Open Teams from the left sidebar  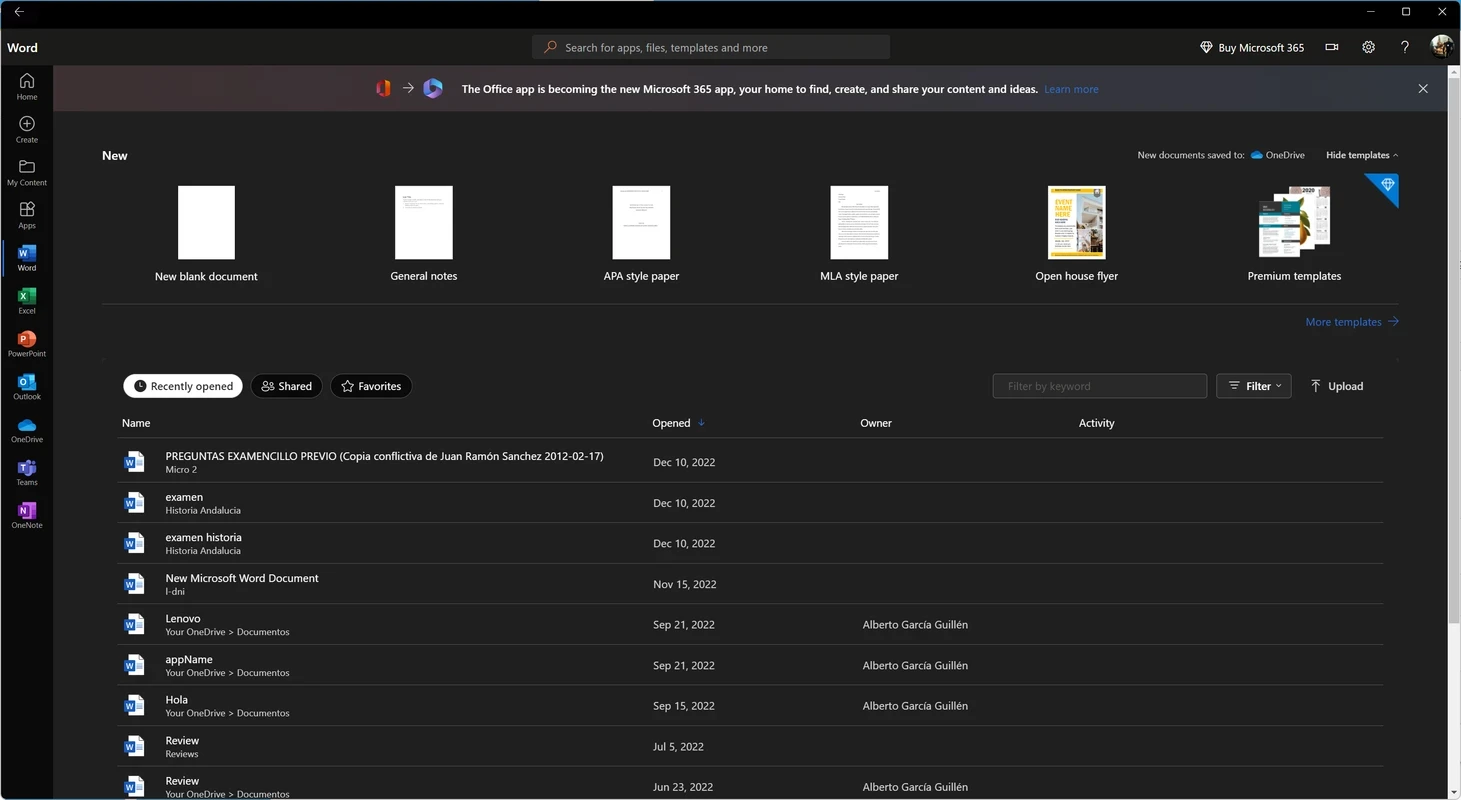(27, 473)
